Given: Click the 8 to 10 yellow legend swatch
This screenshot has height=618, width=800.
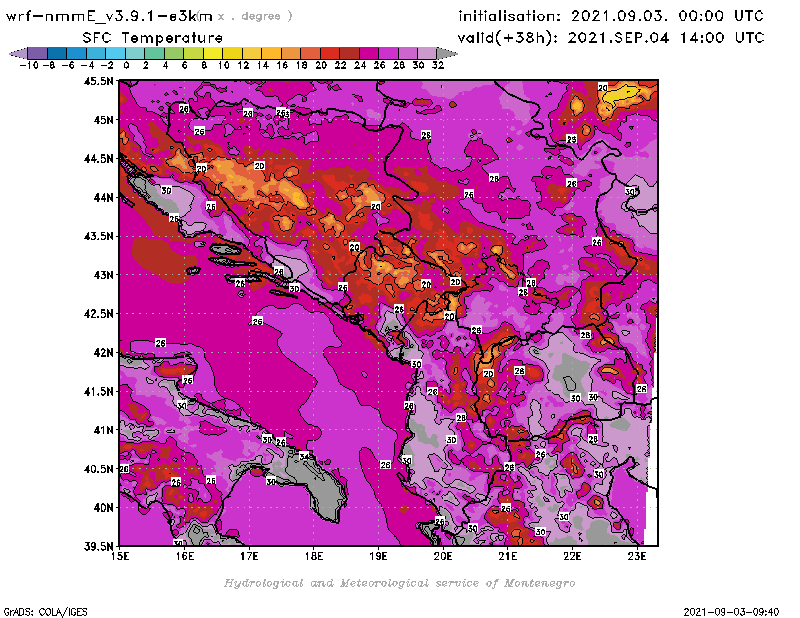Looking at the screenshot, I should point(213,53).
